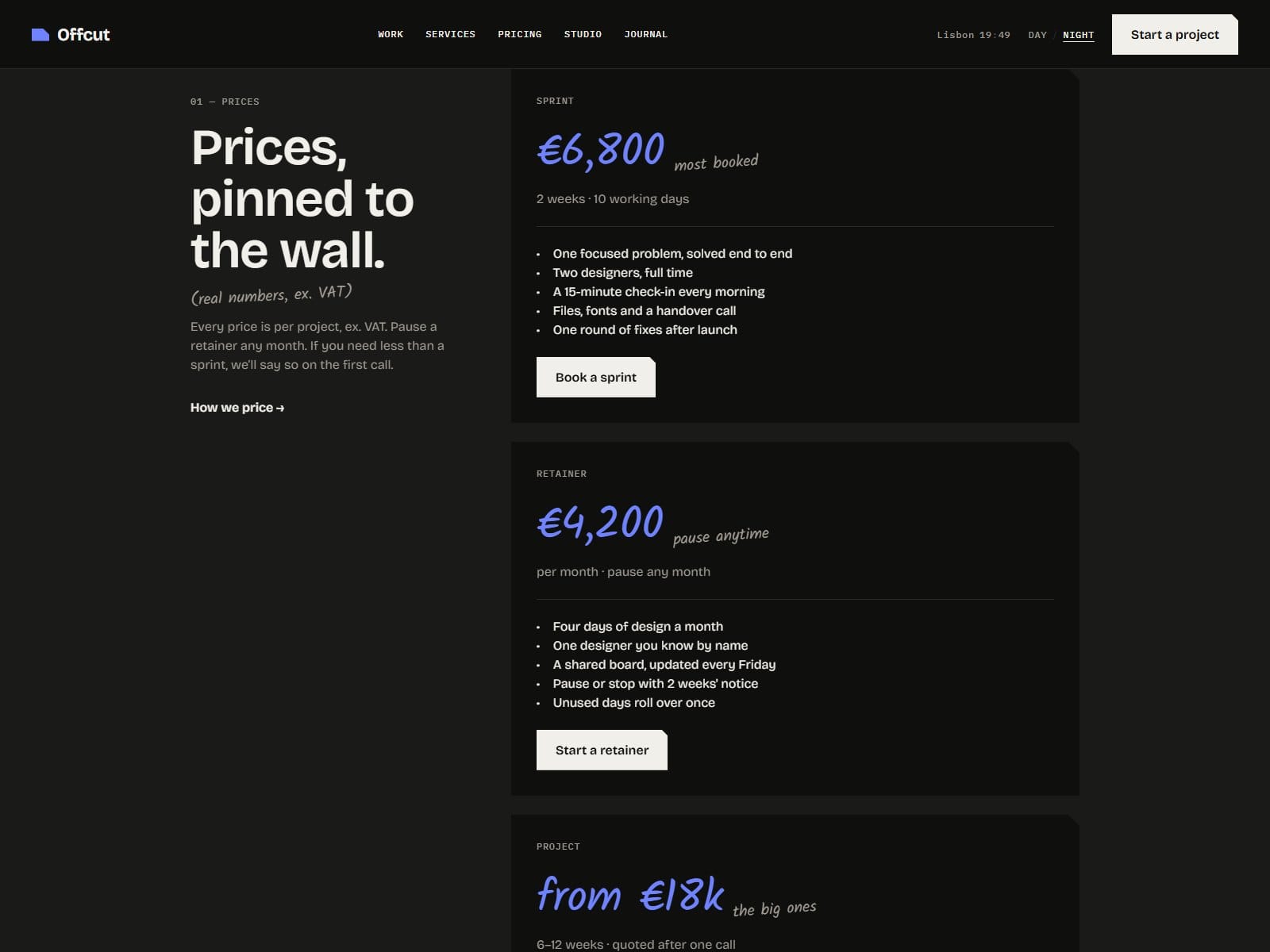This screenshot has width=1270, height=952.
Task: Open the Pricing nav link
Action: pyautogui.click(x=520, y=34)
